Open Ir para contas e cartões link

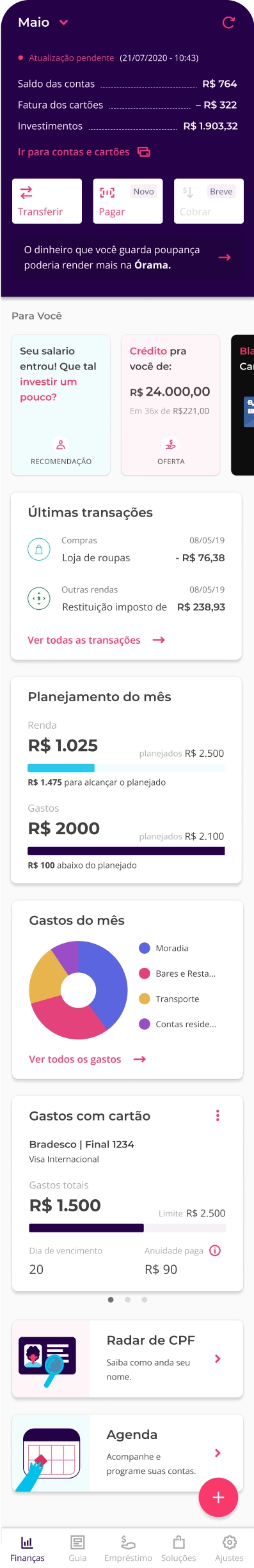pyautogui.click(x=84, y=152)
